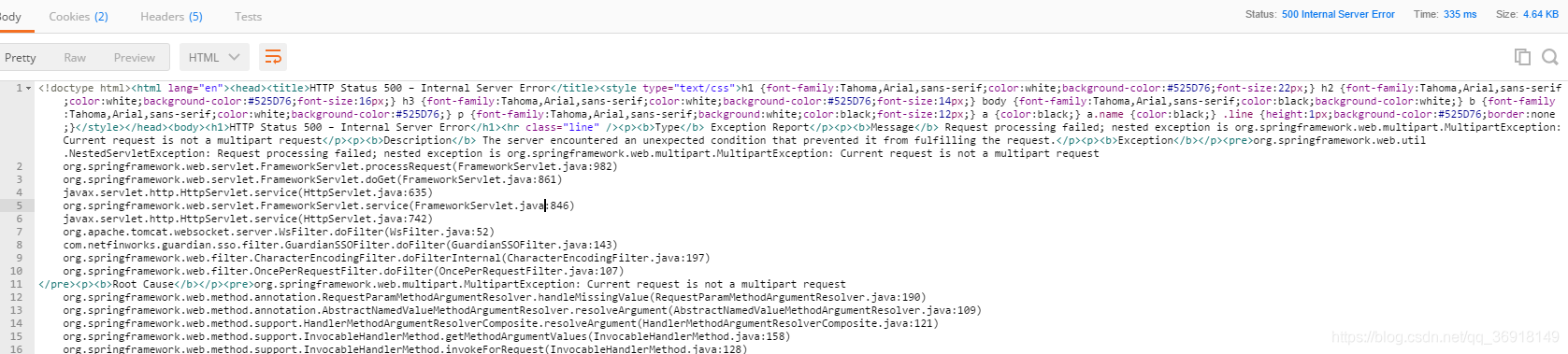The height and width of the screenshot is (354, 1568).
Task: Copy response body to clipboard icon
Action: (x=1522, y=57)
